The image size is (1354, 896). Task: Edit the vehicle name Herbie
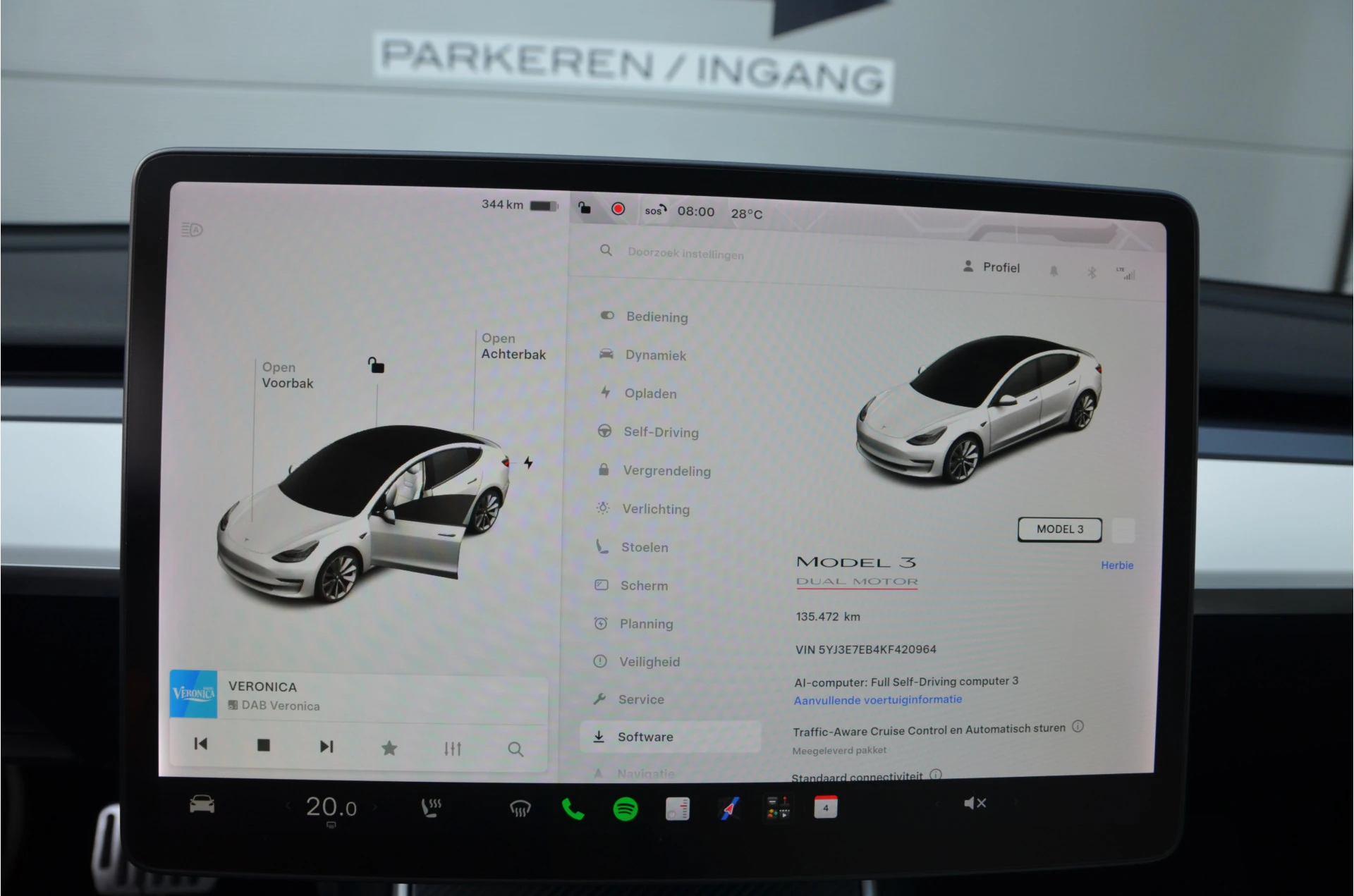(x=1117, y=565)
